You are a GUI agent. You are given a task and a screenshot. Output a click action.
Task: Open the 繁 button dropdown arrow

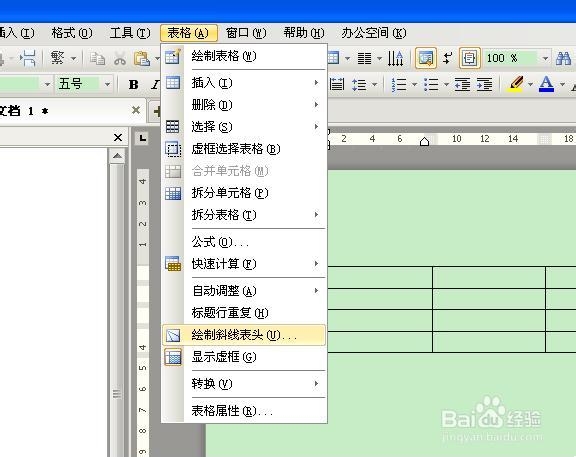click(x=73, y=58)
